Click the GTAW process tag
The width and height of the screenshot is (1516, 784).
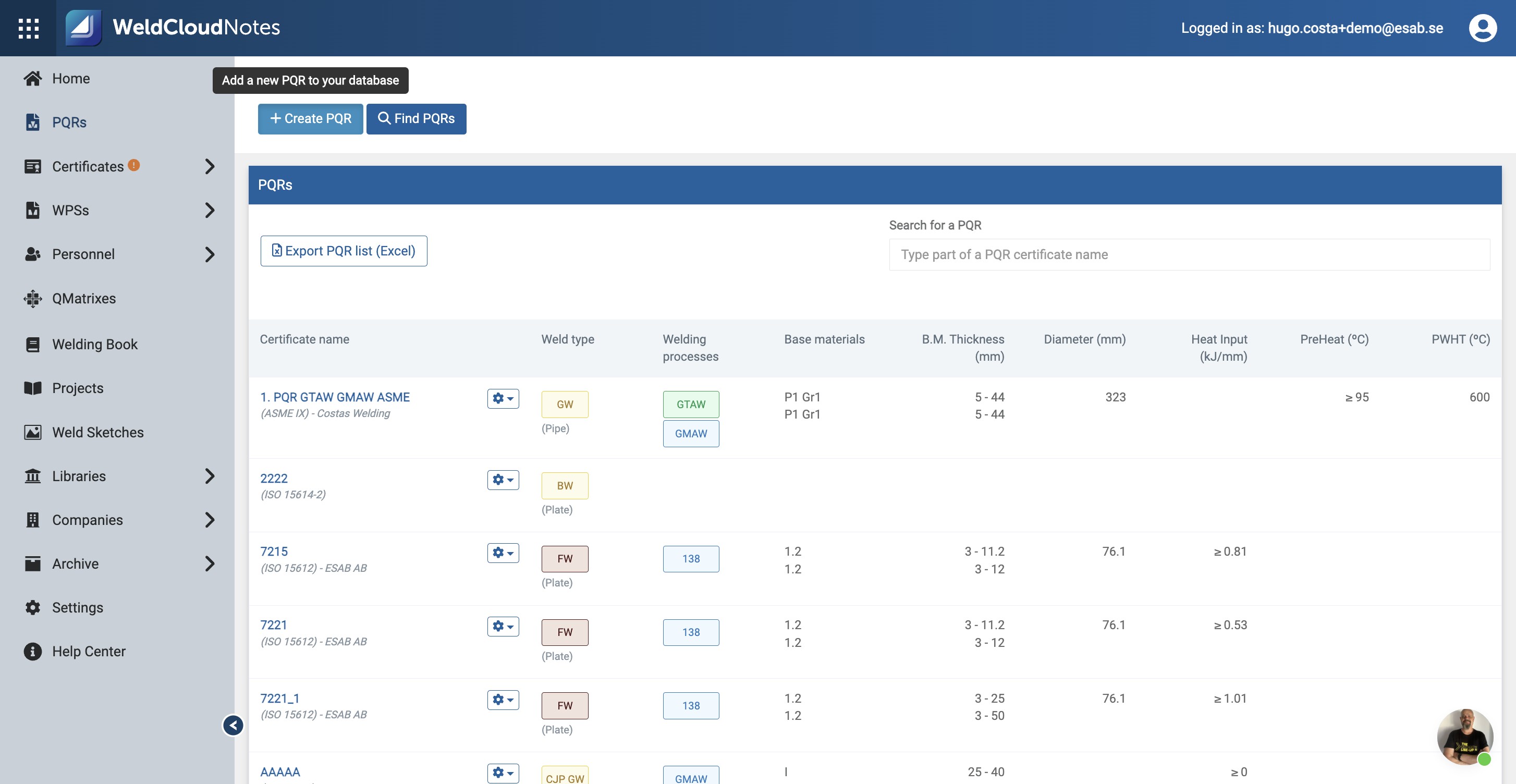point(690,405)
